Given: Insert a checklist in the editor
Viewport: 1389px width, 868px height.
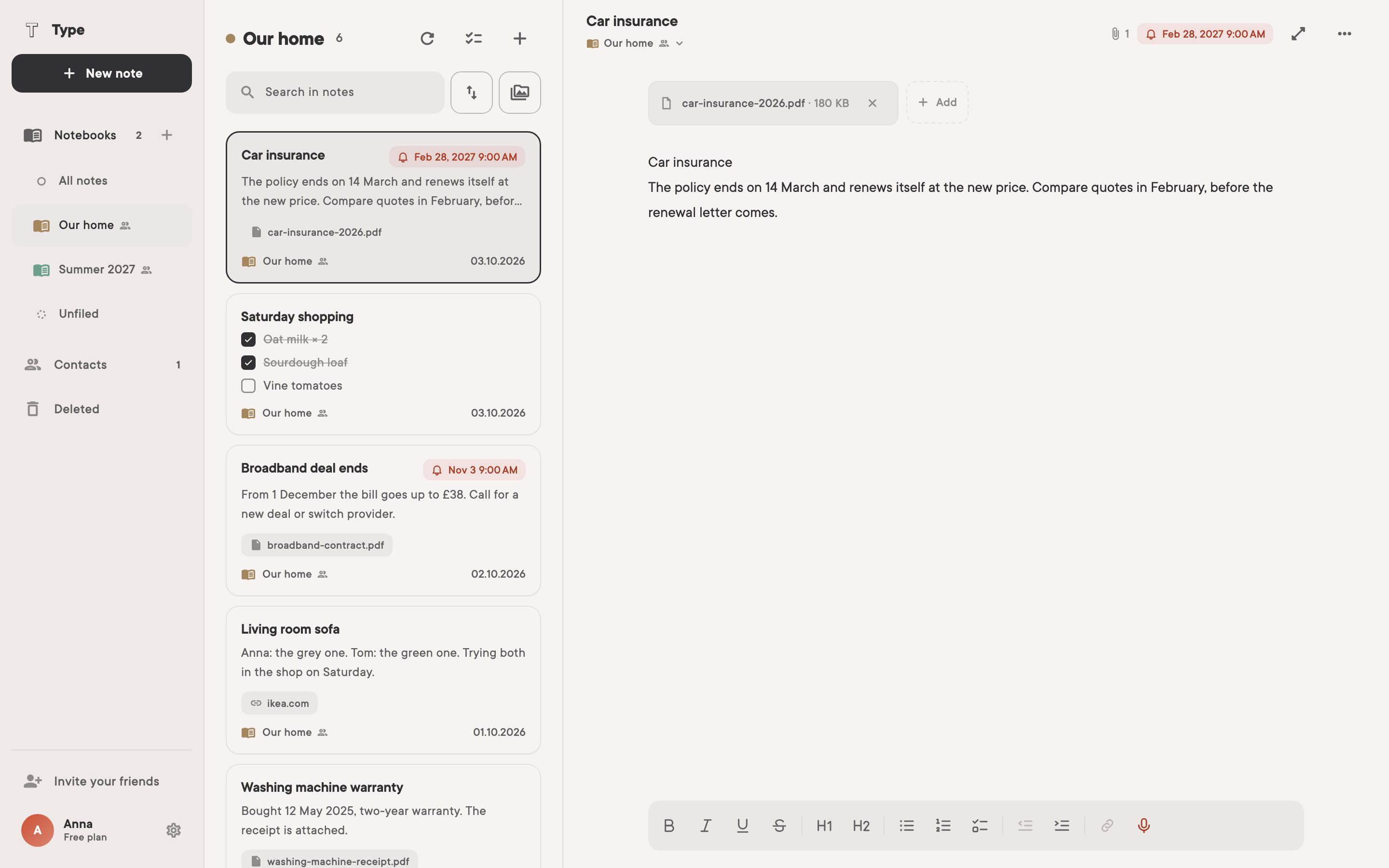Looking at the screenshot, I should tap(980, 826).
